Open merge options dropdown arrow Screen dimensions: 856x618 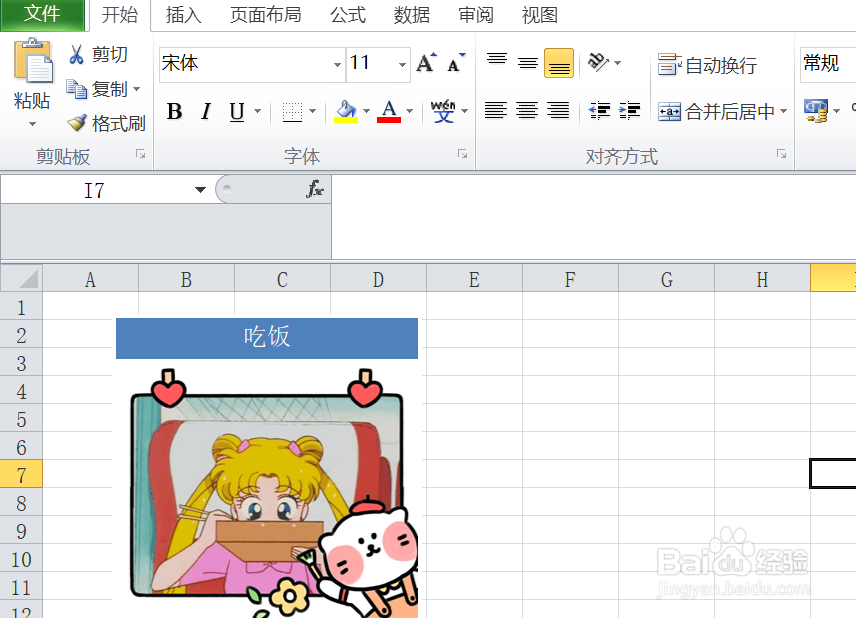pos(783,111)
